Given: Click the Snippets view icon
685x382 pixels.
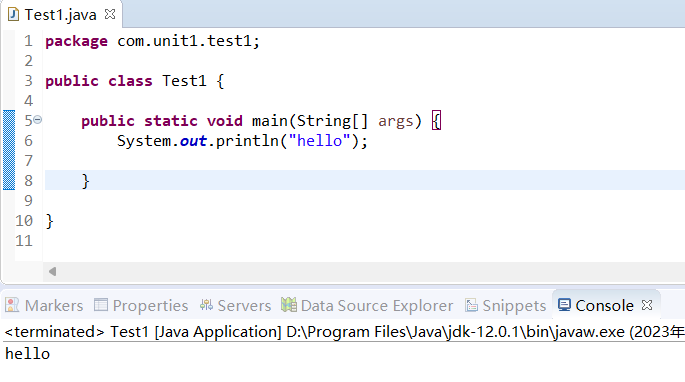Looking at the screenshot, I should click(471, 305).
